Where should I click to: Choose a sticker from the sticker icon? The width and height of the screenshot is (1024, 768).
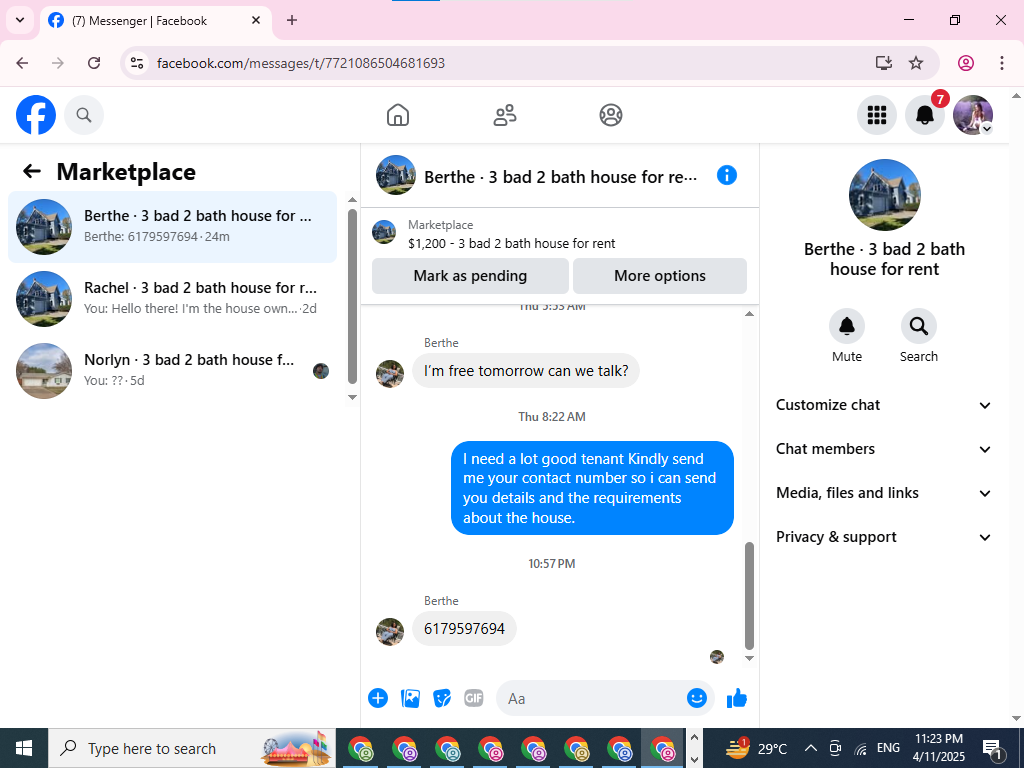pos(442,698)
